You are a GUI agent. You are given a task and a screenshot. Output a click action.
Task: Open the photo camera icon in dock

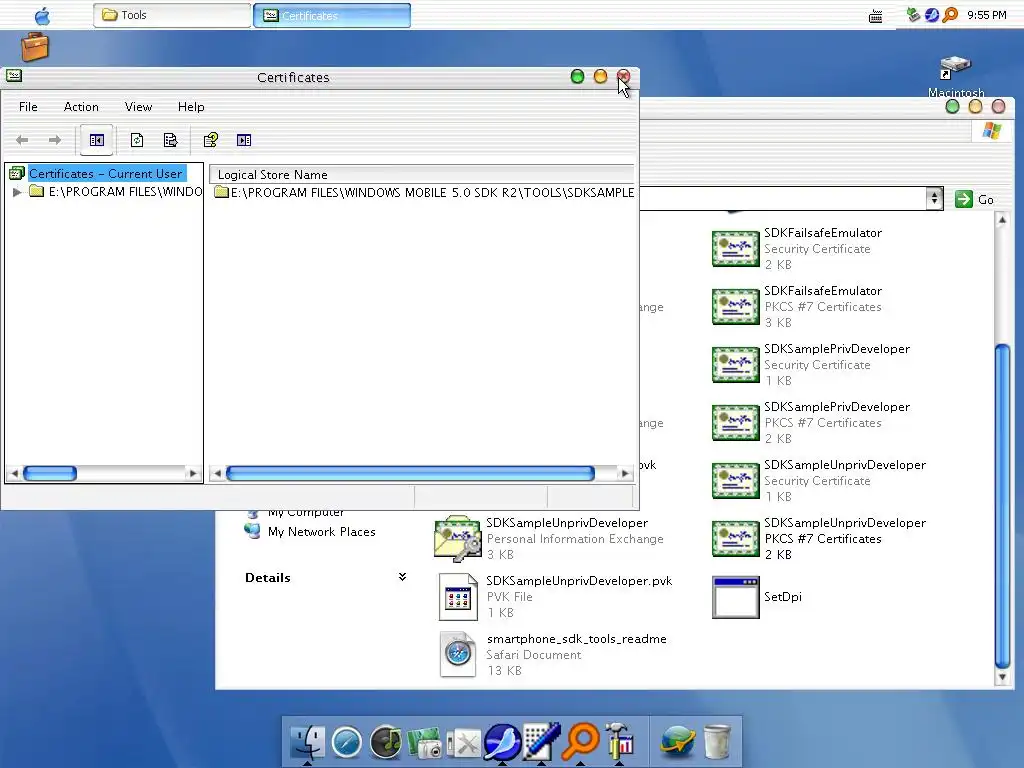point(425,743)
